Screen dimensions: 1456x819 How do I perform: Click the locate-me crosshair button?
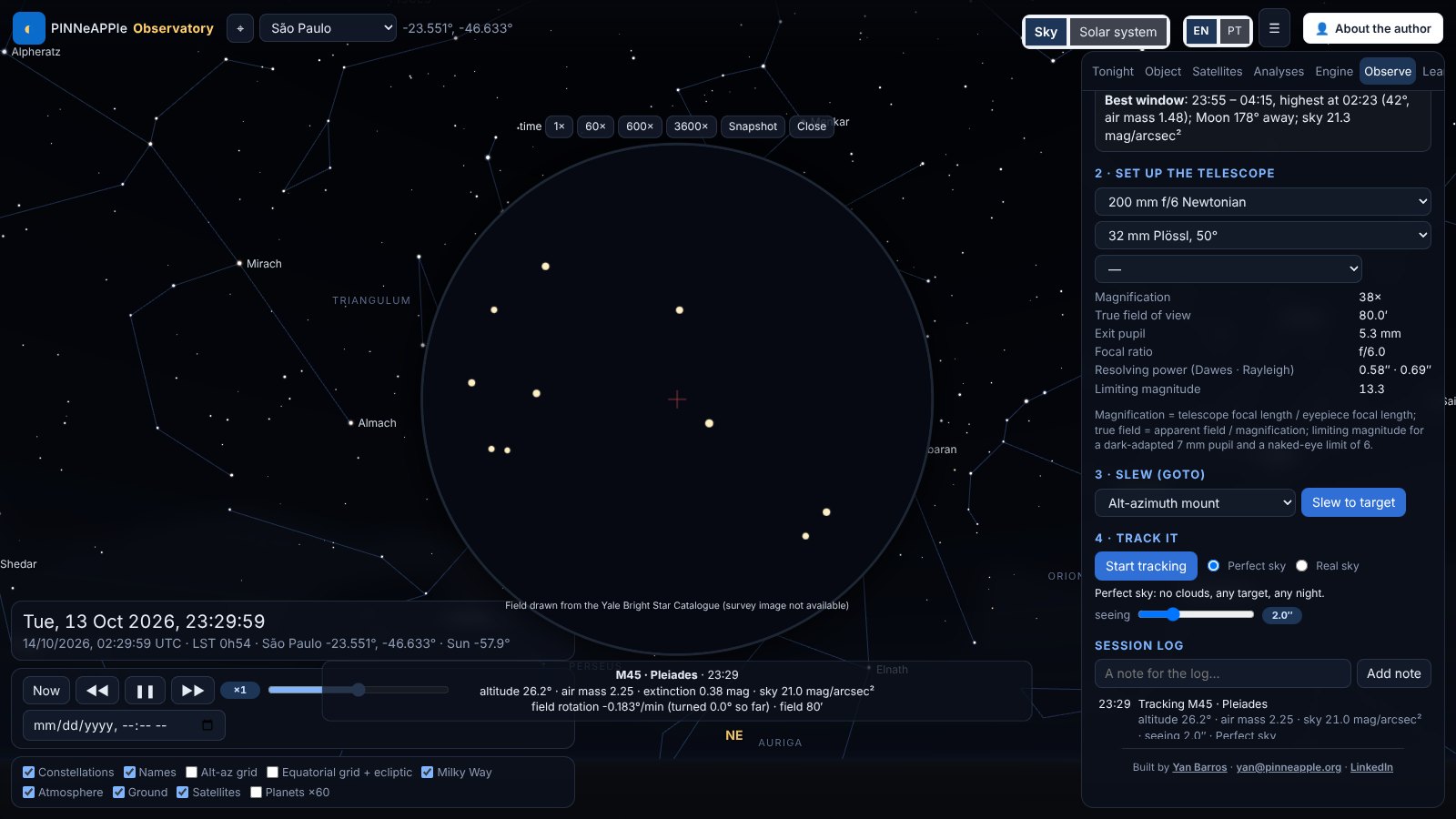(x=240, y=28)
